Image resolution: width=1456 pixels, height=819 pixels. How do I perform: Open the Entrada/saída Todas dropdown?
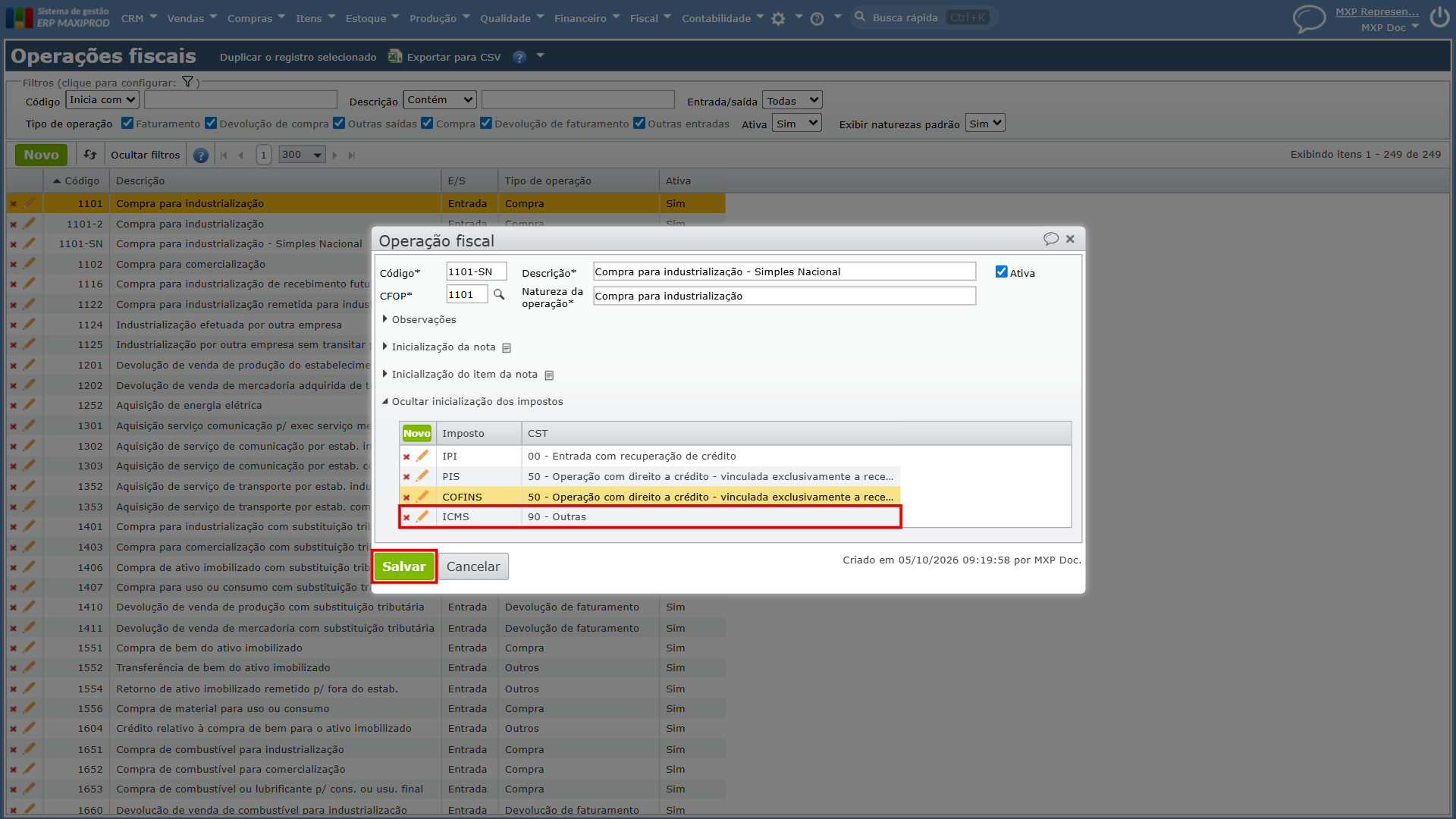click(792, 100)
